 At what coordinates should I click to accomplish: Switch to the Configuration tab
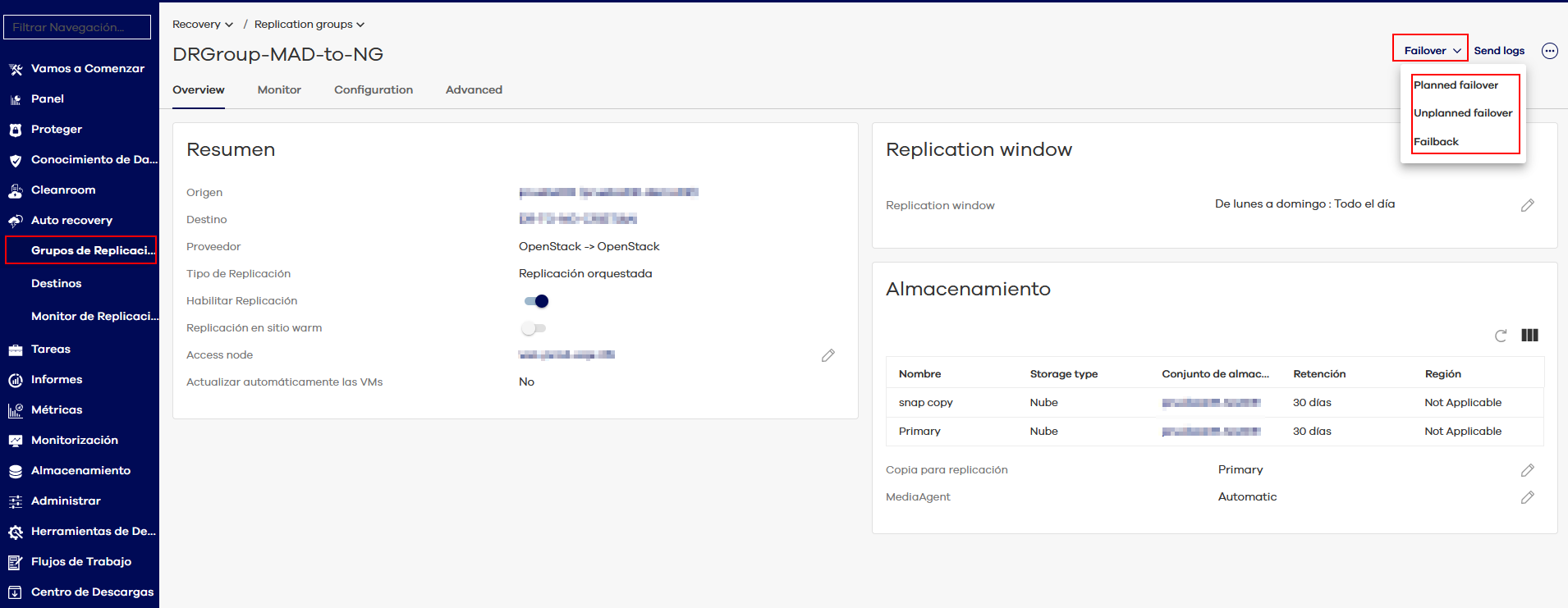click(x=374, y=90)
